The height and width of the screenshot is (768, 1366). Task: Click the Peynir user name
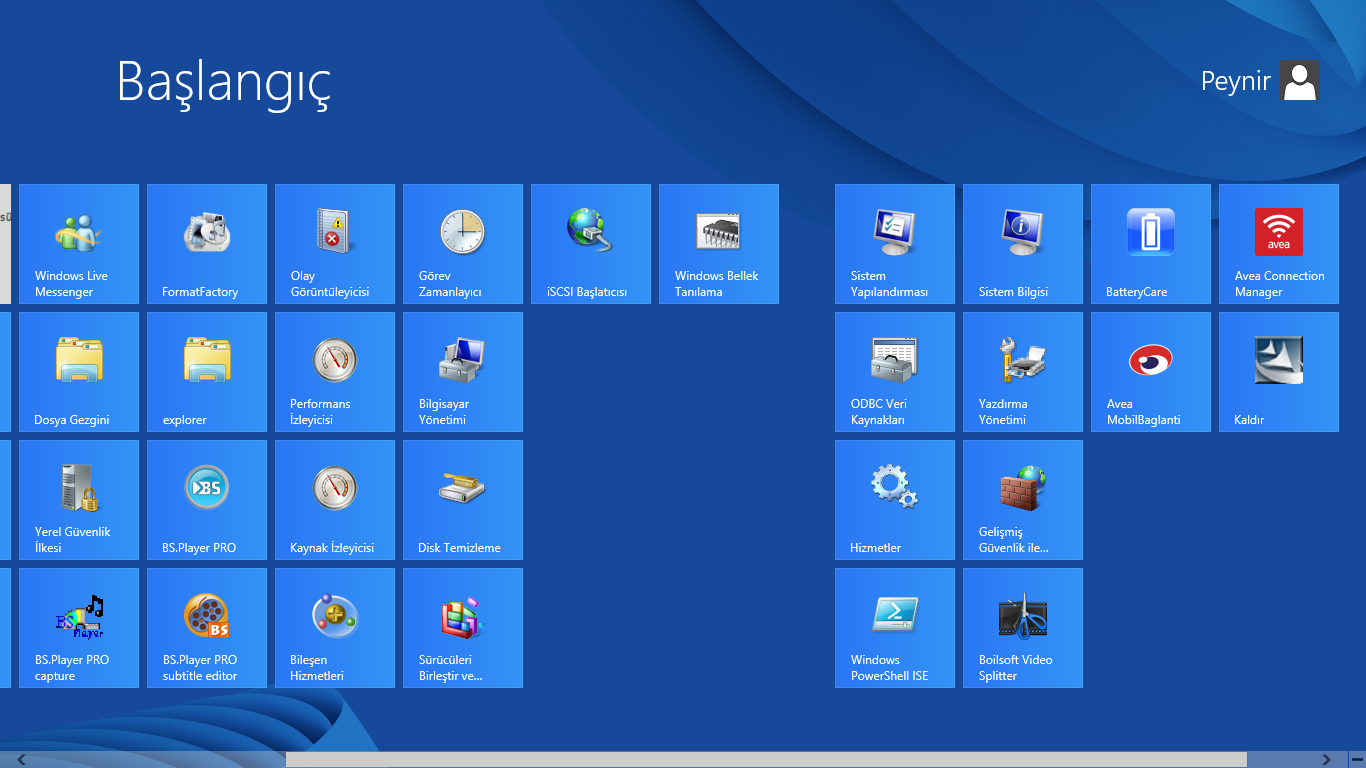[1235, 81]
